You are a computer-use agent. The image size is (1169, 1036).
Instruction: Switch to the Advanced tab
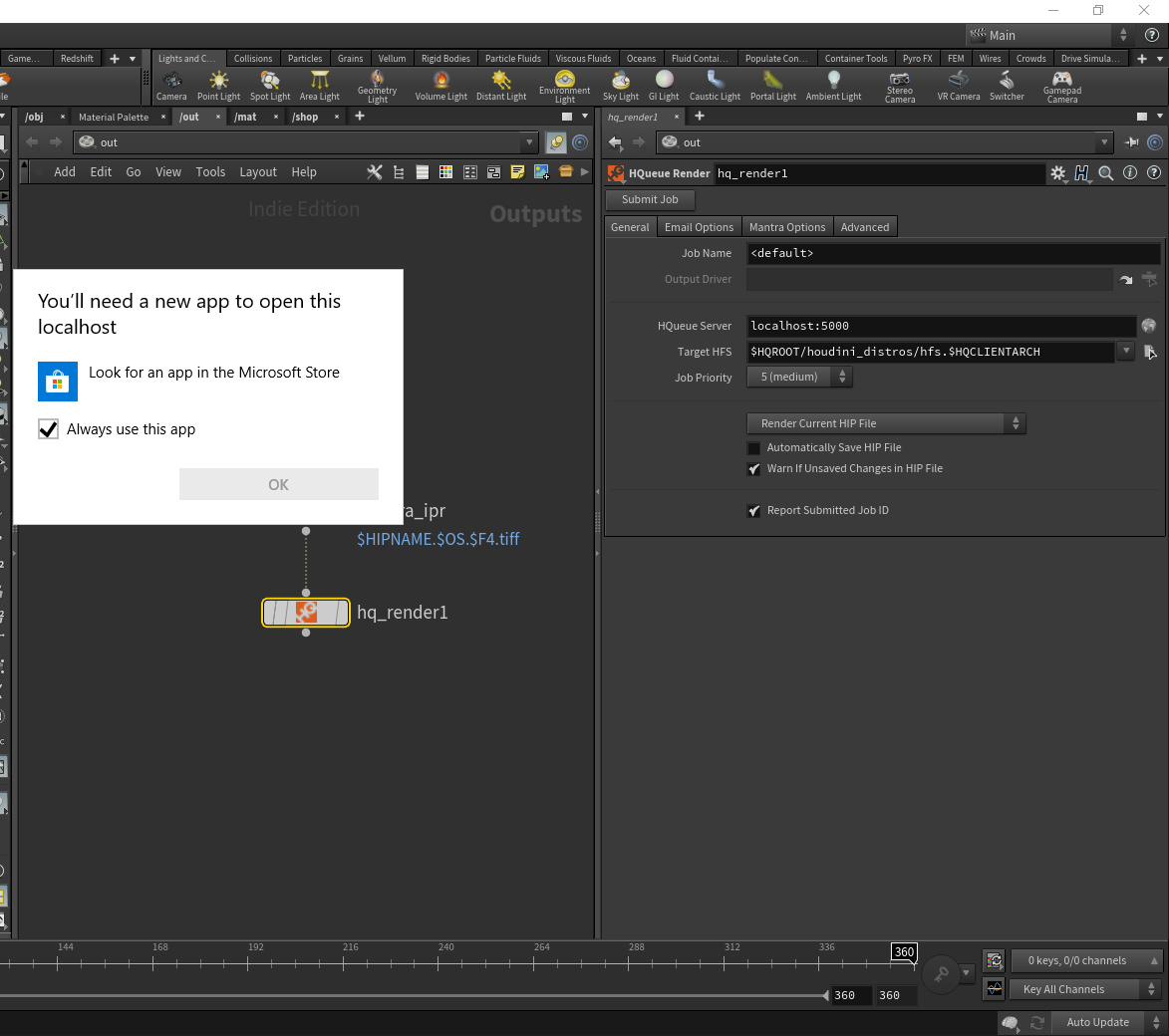coord(865,227)
